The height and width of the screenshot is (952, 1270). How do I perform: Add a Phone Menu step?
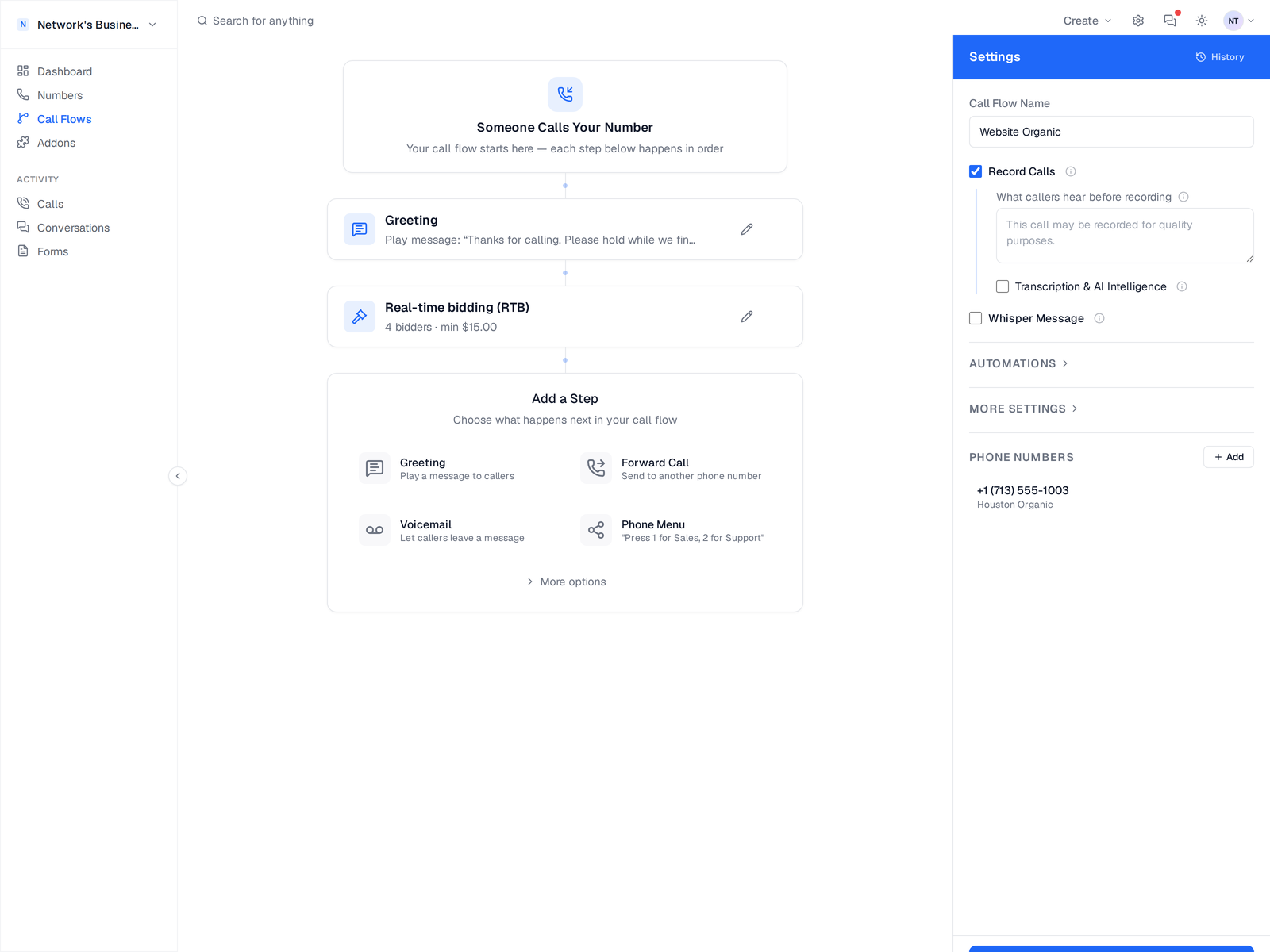click(x=675, y=530)
